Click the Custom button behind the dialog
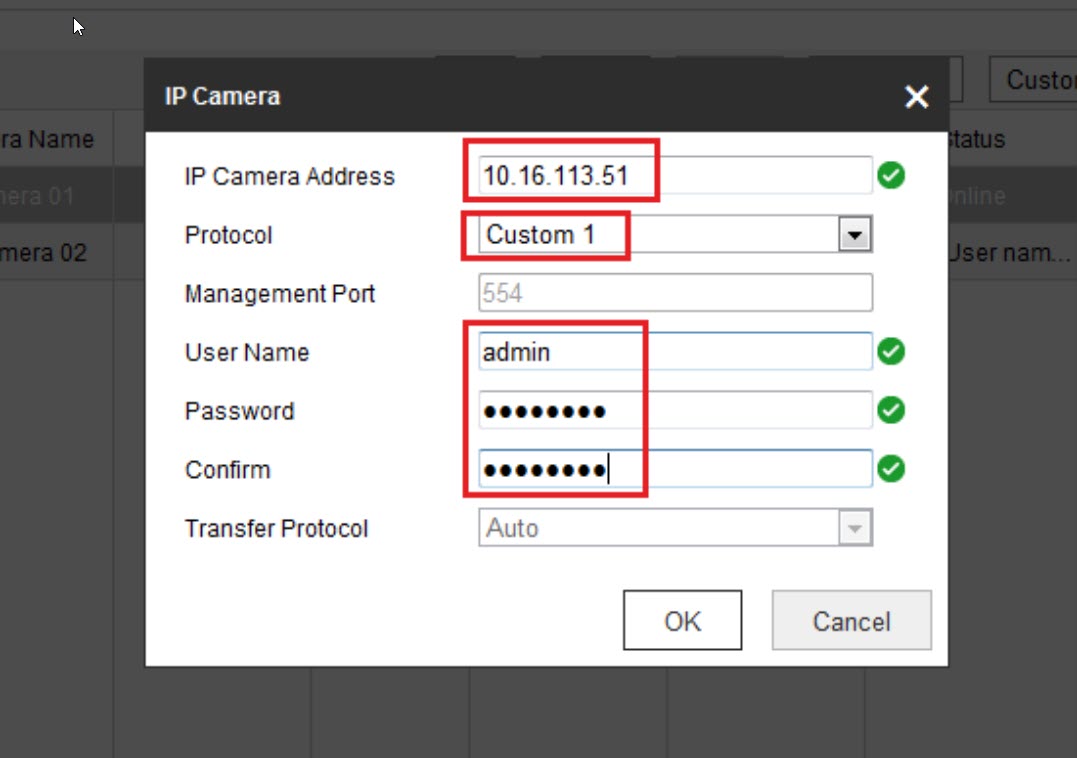This screenshot has width=1077, height=758. click(x=1035, y=80)
